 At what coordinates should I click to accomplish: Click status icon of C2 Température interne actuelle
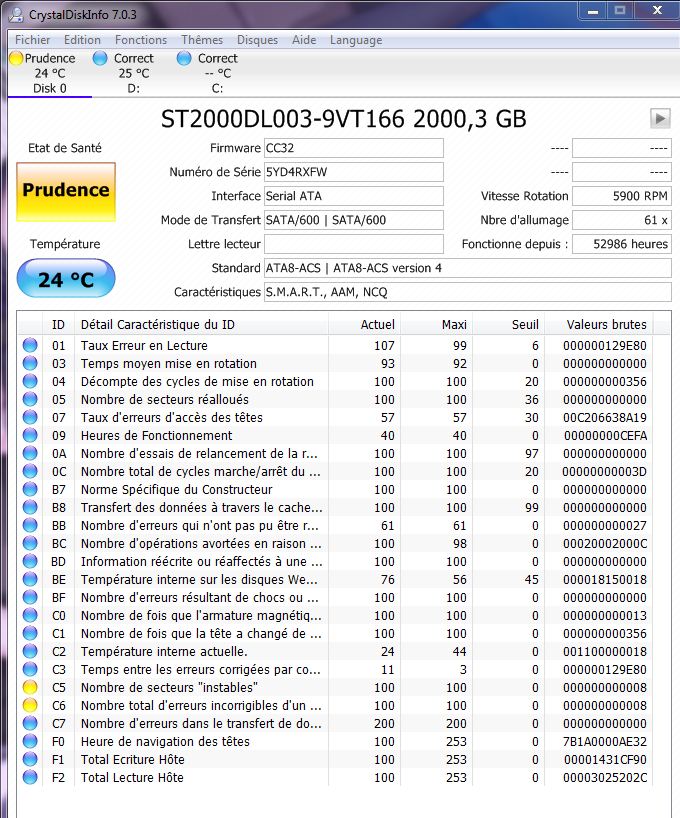click(x=30, y=651)
